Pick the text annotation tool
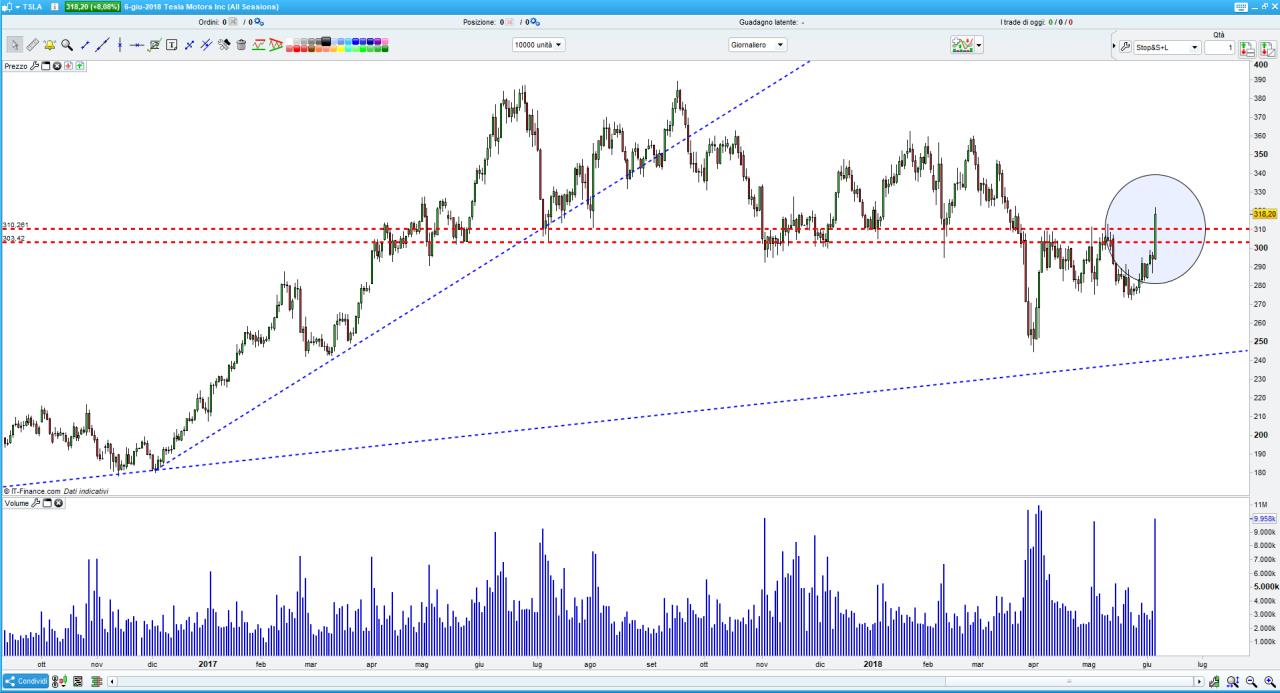Screen dimensions: 1280x693 tap(172, 45)
